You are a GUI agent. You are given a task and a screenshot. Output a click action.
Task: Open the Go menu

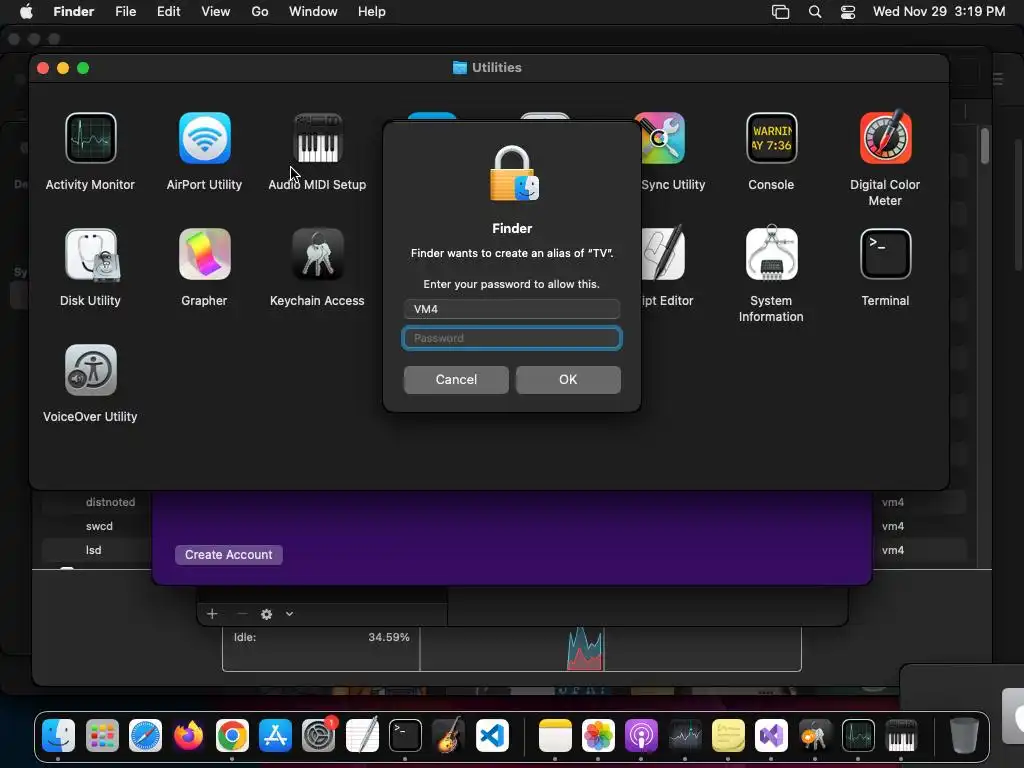[260, 12]
